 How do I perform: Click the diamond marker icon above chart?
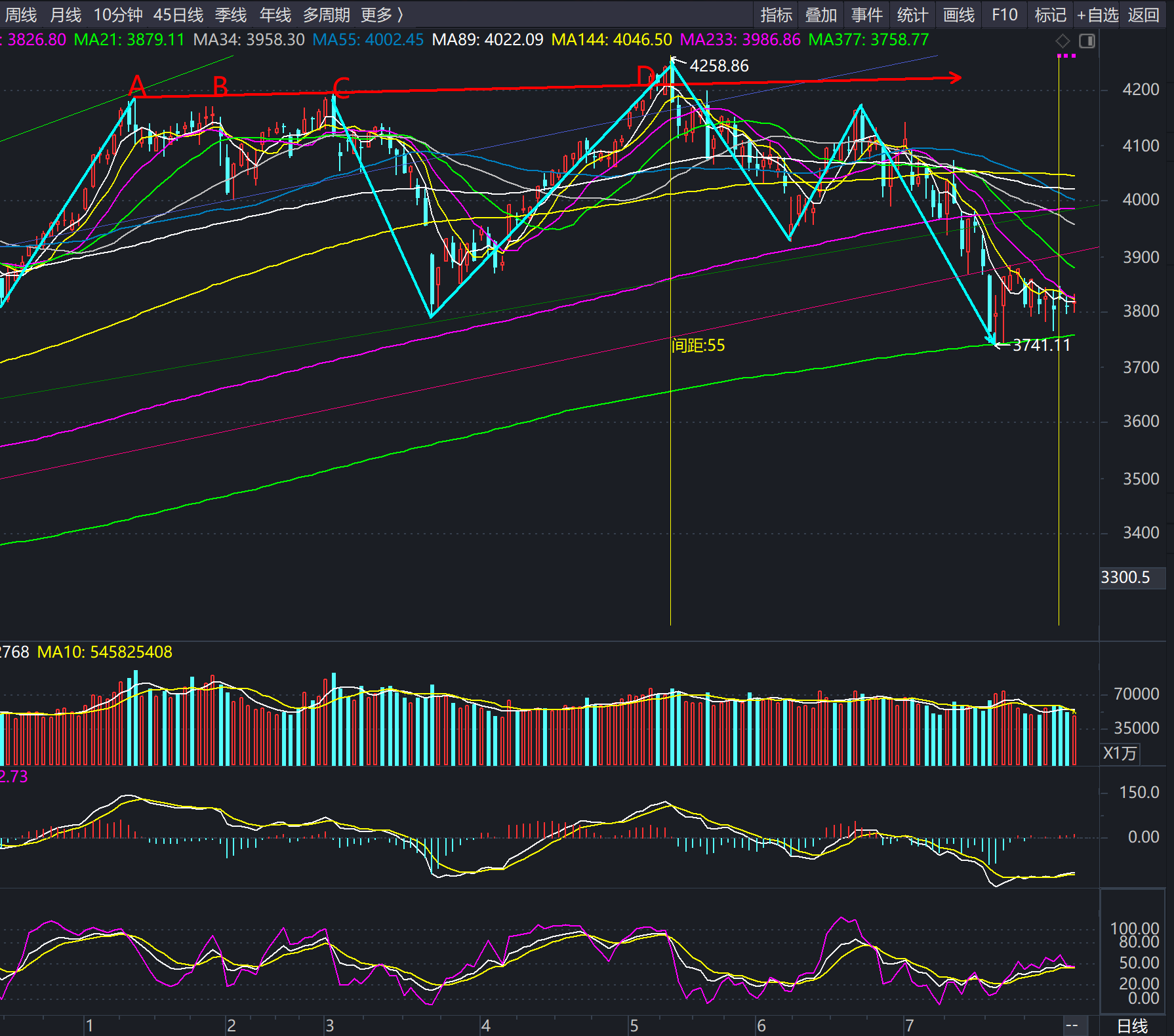1063,41
